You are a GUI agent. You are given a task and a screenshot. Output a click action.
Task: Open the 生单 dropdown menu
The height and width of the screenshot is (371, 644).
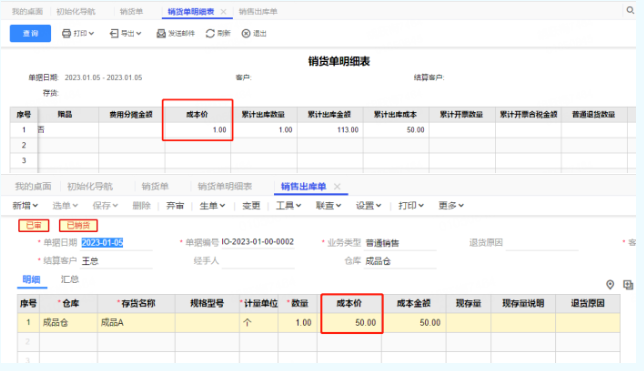212,205
